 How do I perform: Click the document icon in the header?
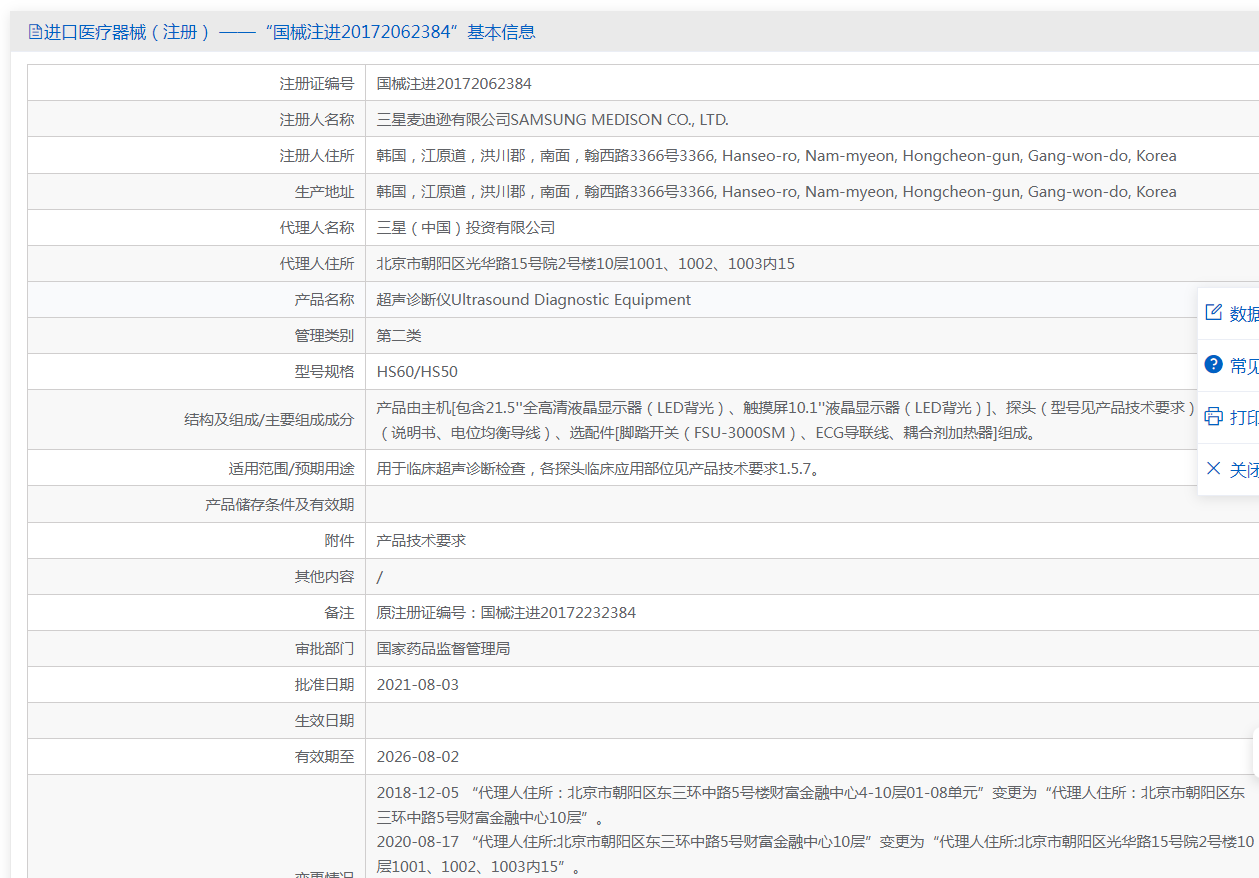click(35, 32)
